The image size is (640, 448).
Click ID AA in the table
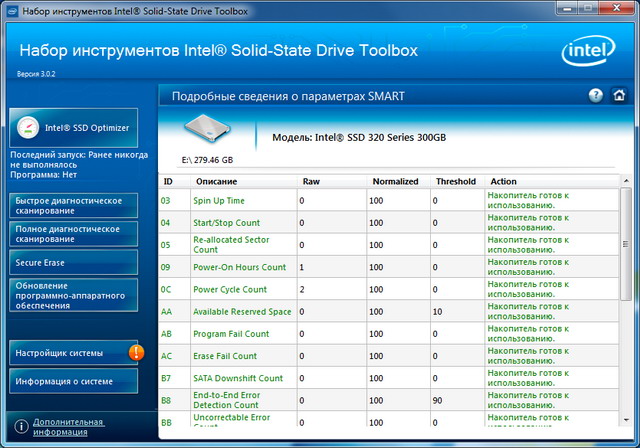tap(166, 312)
